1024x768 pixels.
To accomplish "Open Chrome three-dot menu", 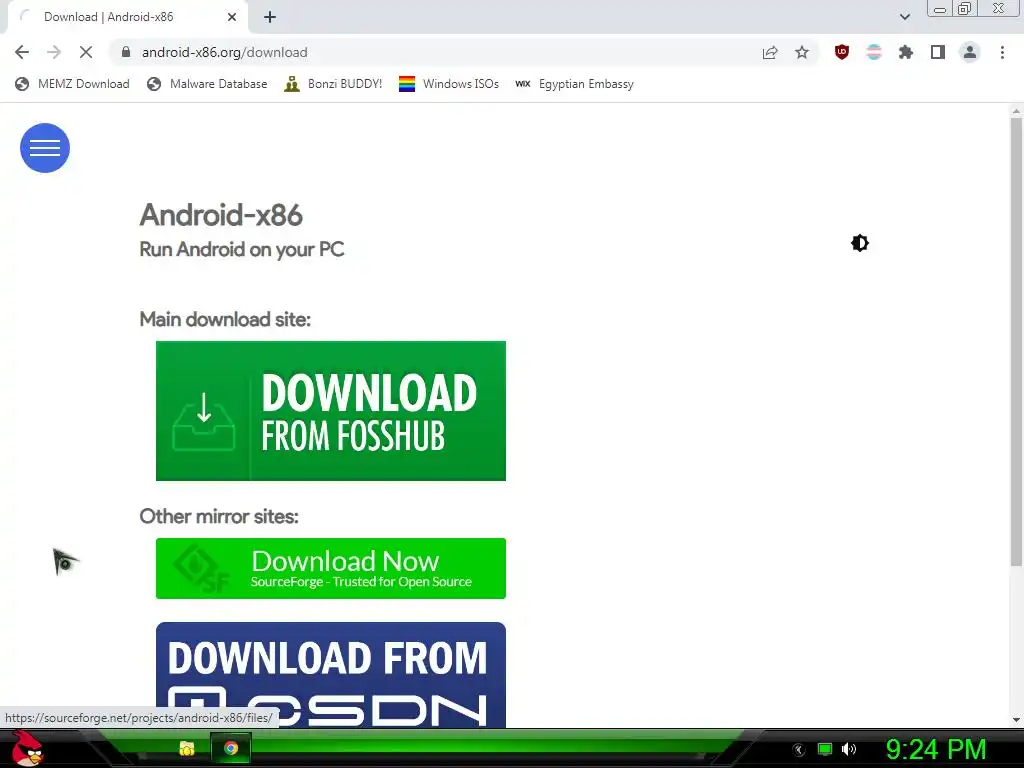I will 1002,52.
